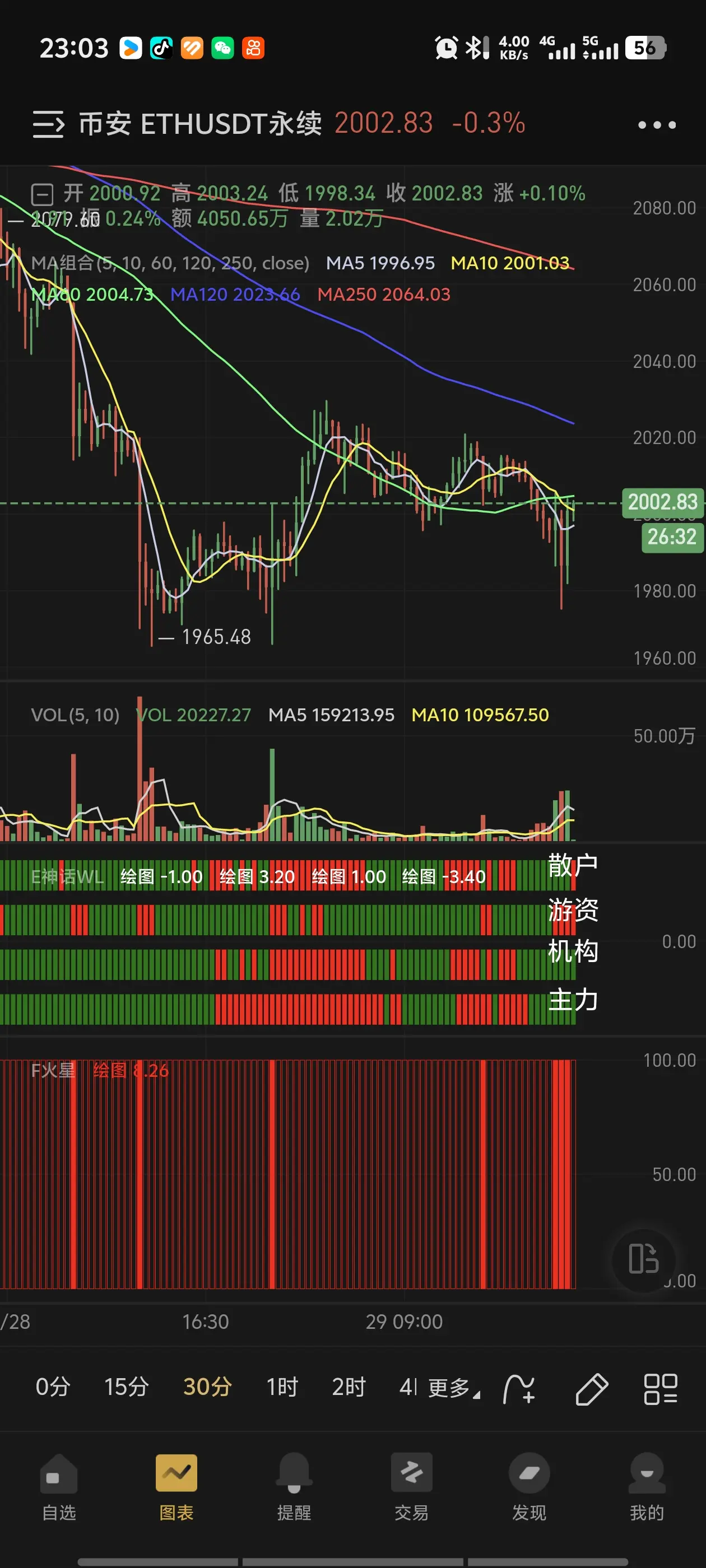The width and height of the screenshot is (706, 1568).
Task: Tap the MA组合 indicator settings label
Action: (170, 263)
